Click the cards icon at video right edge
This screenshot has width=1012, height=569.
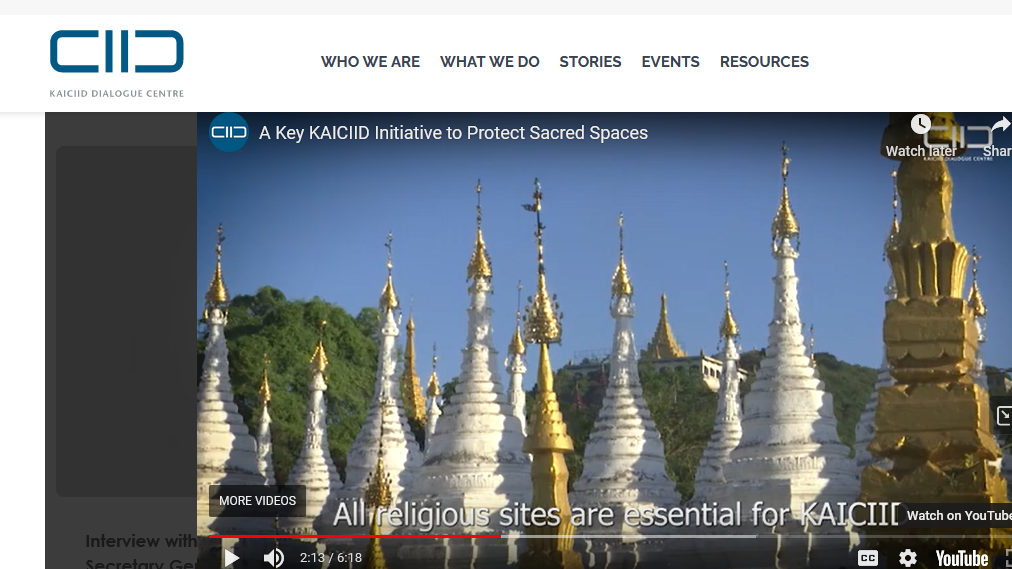(x=1004, y=416)
